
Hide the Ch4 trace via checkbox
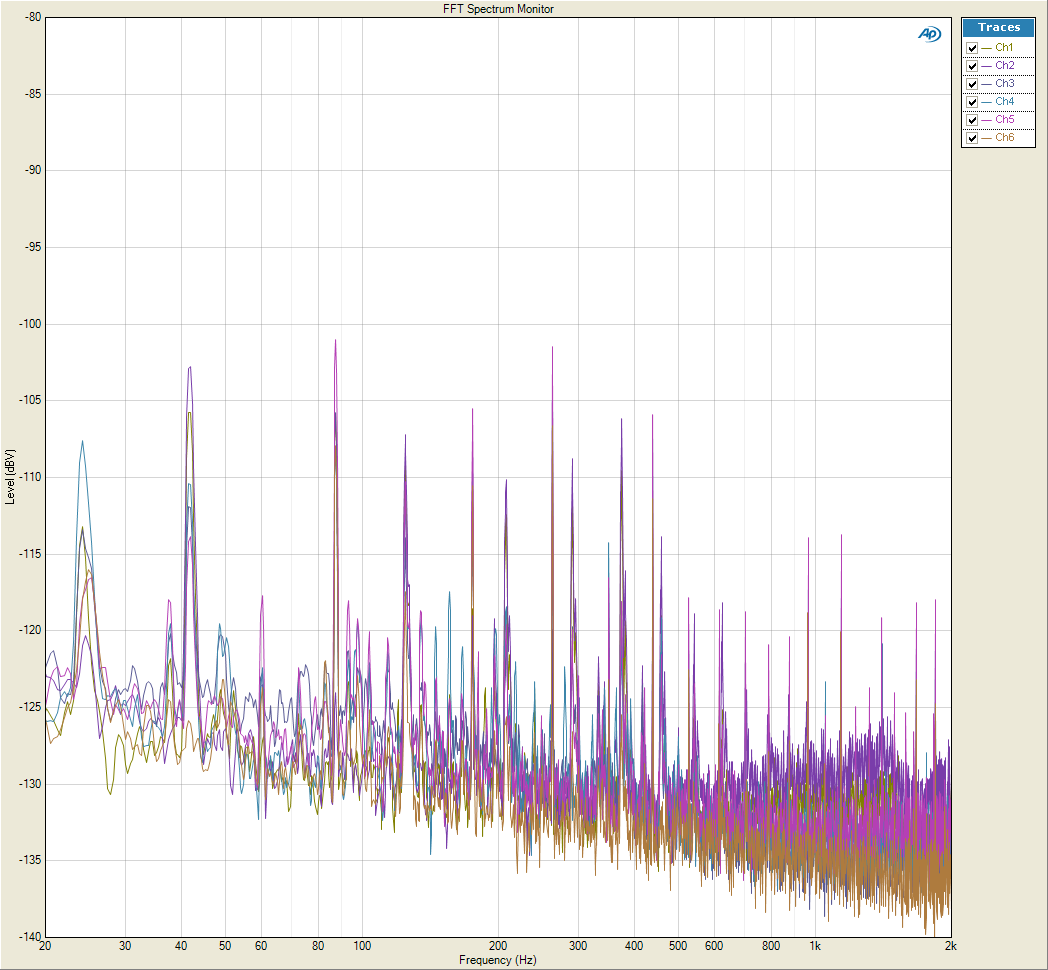972,102
